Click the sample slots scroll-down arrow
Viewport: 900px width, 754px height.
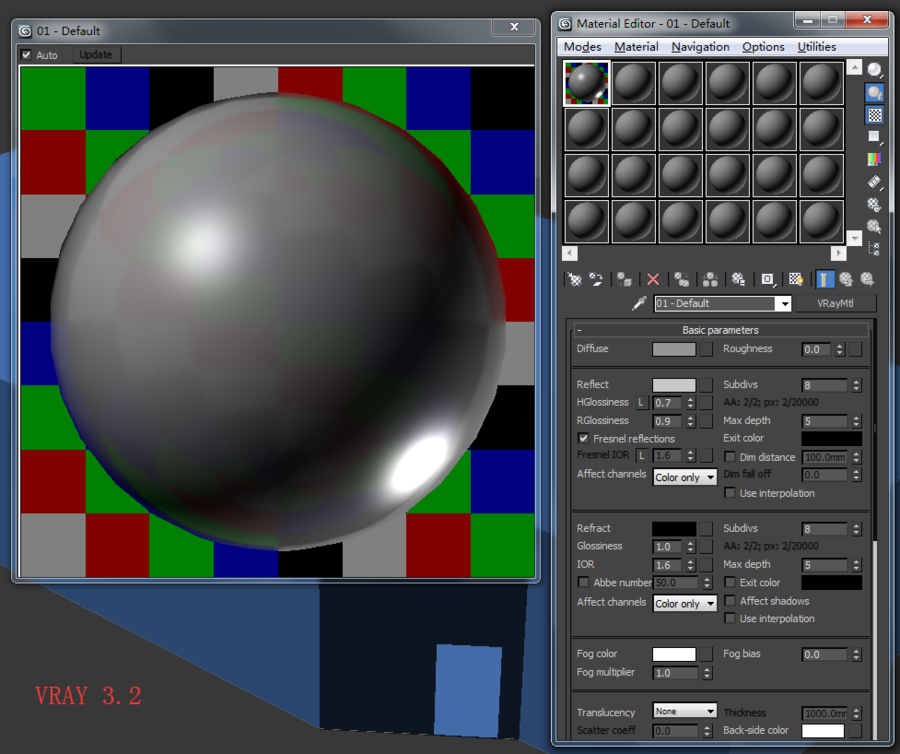[x=855, y=238]
